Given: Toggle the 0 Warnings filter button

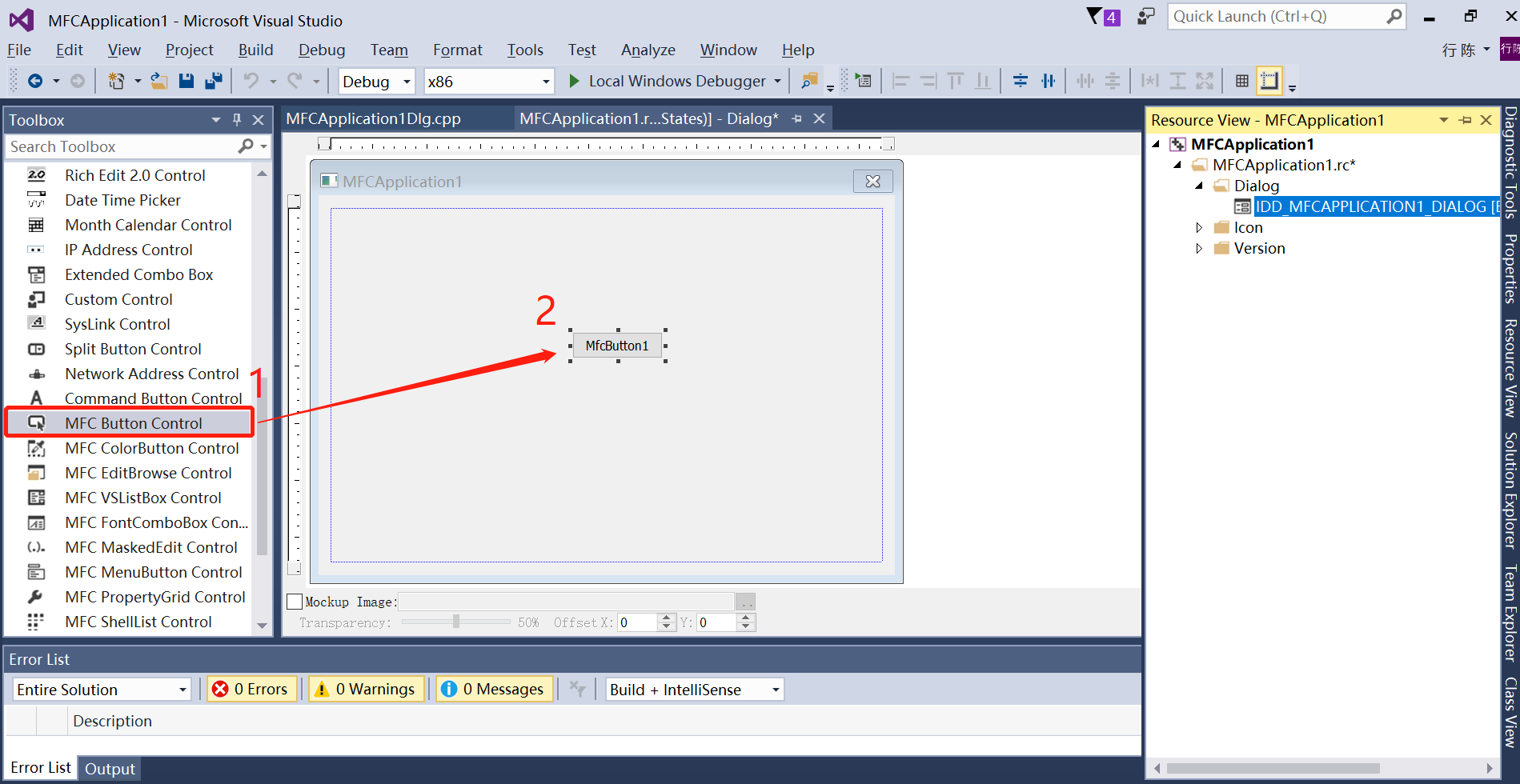Looking at the screenshot, I should pos(367,689).
